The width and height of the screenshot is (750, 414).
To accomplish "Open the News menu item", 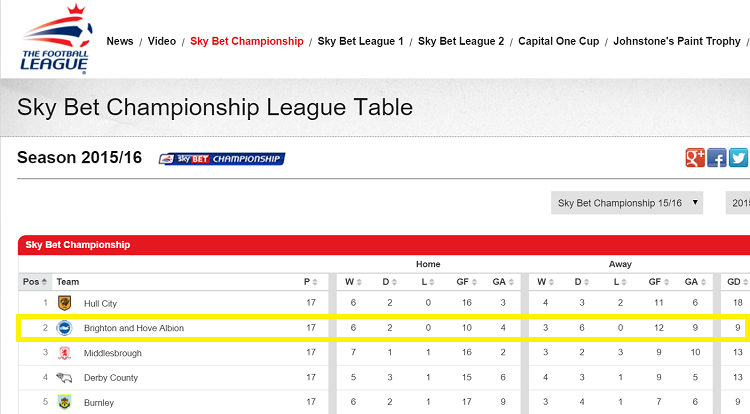I will click(120, 41).
